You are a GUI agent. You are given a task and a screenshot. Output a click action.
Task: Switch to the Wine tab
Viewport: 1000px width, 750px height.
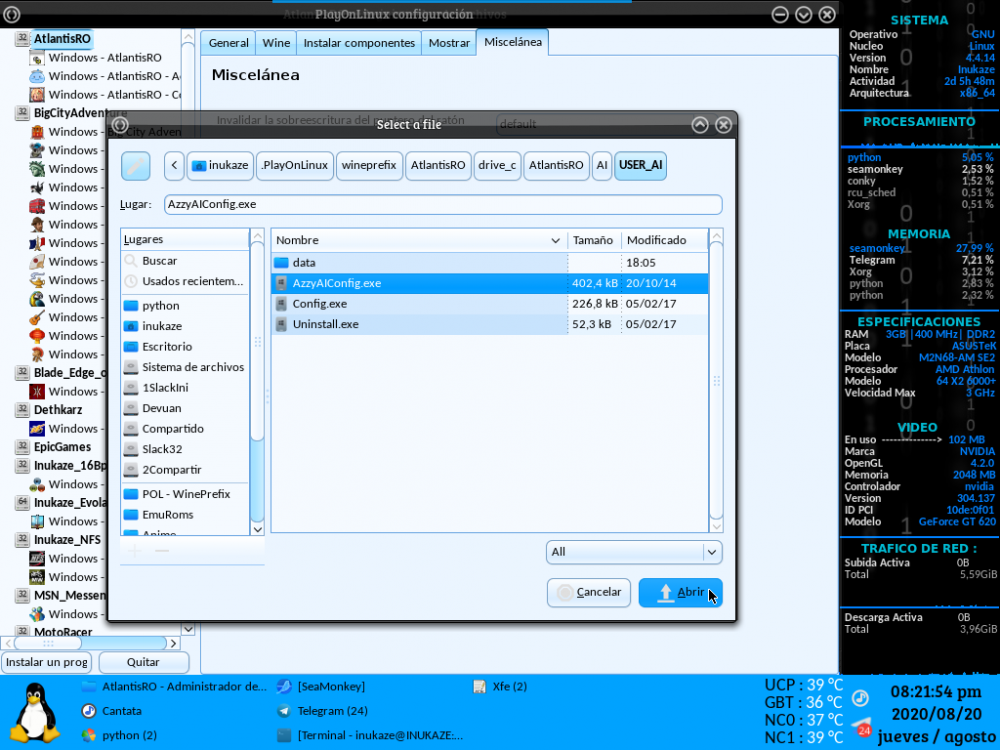pyautogui.click(x=275, y=43)
